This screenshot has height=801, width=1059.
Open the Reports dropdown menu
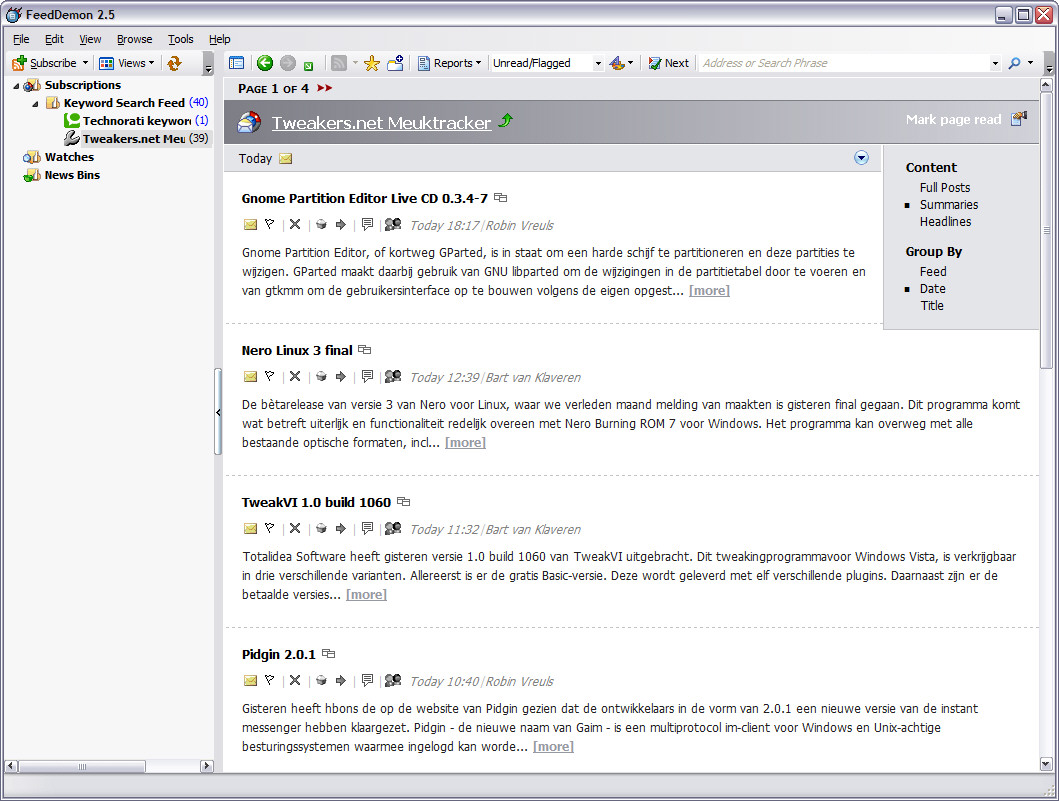[449, 63]
